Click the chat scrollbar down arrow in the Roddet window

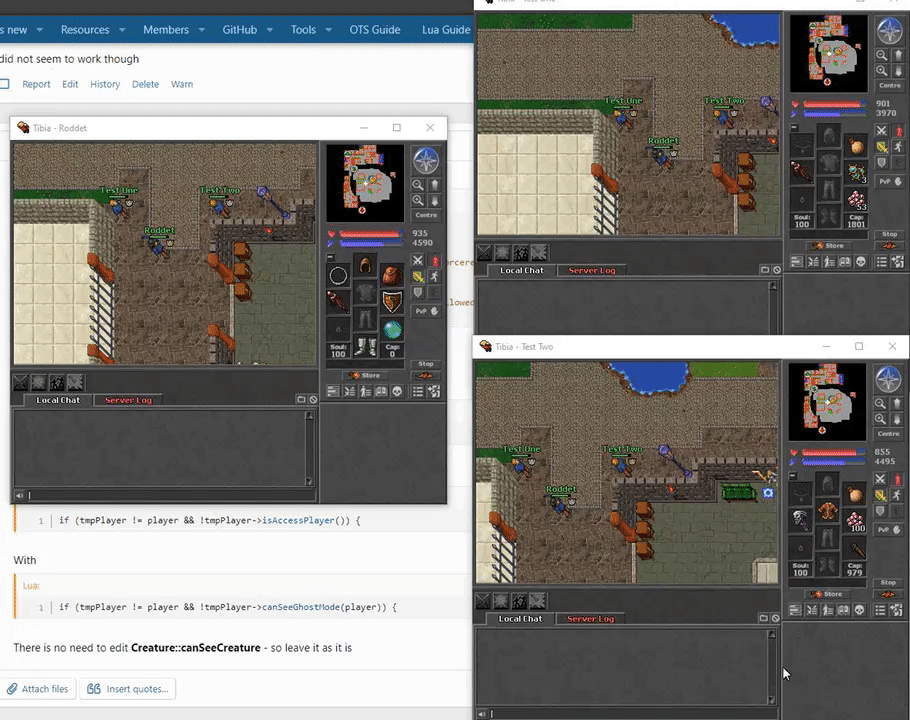(x=309, y=482)
